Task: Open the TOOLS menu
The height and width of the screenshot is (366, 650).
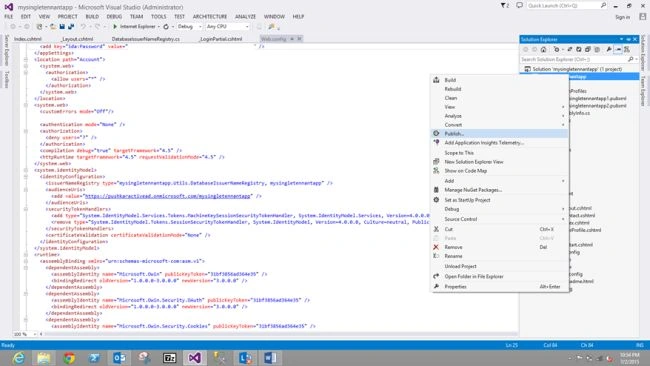Action: (158, 17)
